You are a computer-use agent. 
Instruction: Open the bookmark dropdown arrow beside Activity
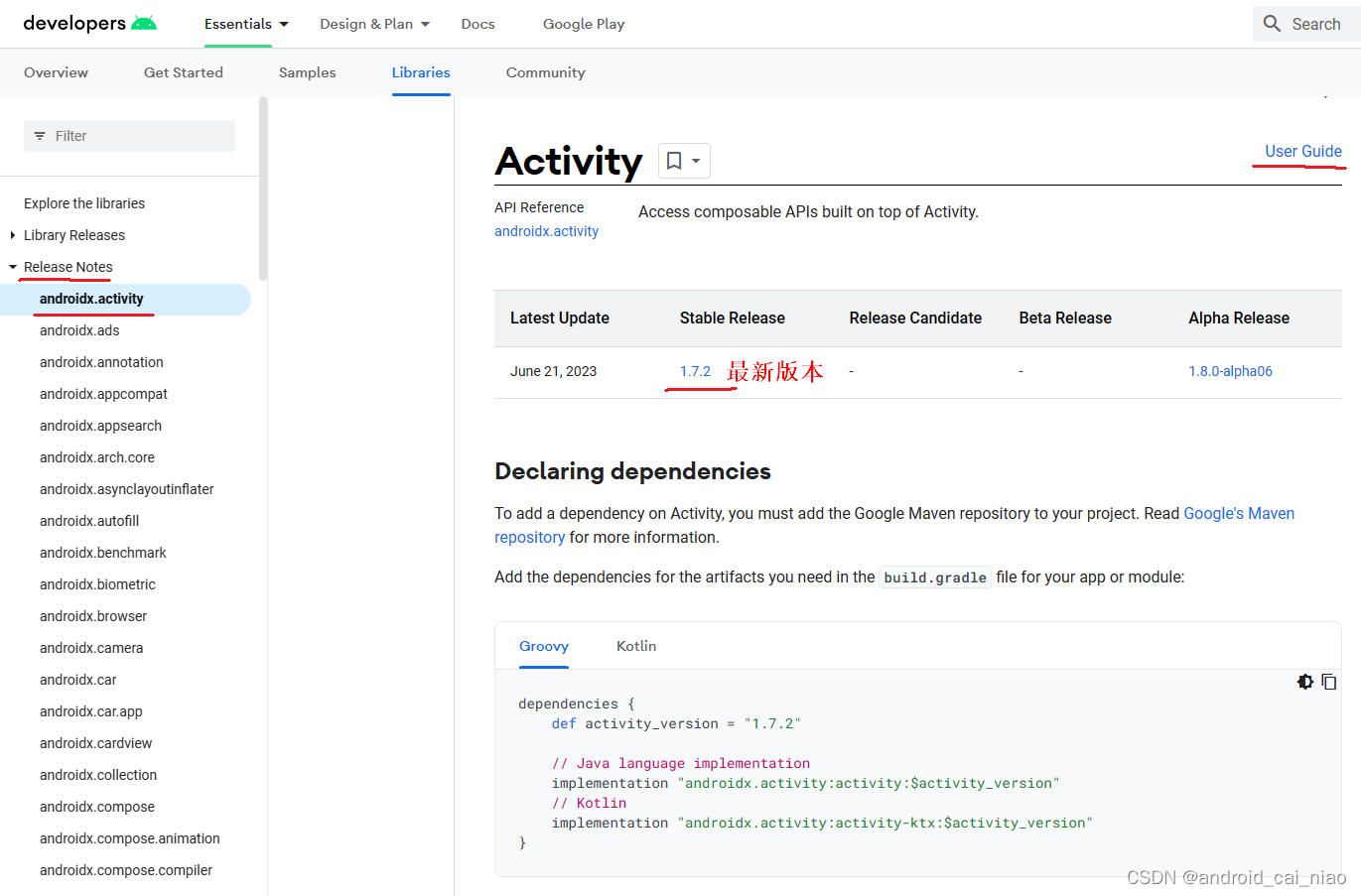point(696,161)
